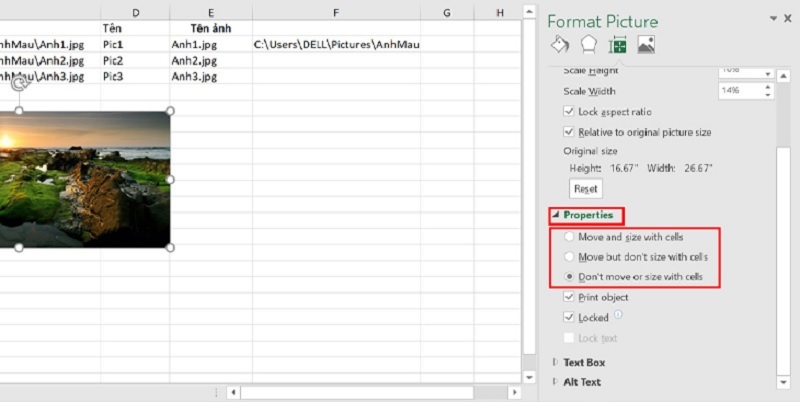The height and width of the screenshot is (402, 800).
Task: Select Move and size with cells
Action: (x=569, y=237)
